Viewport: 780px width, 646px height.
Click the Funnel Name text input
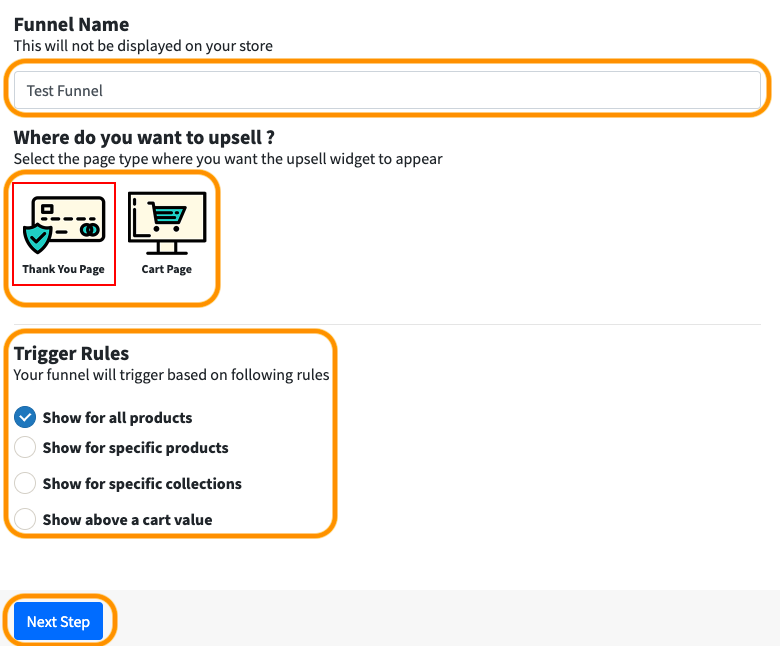(x=387, y=91)
